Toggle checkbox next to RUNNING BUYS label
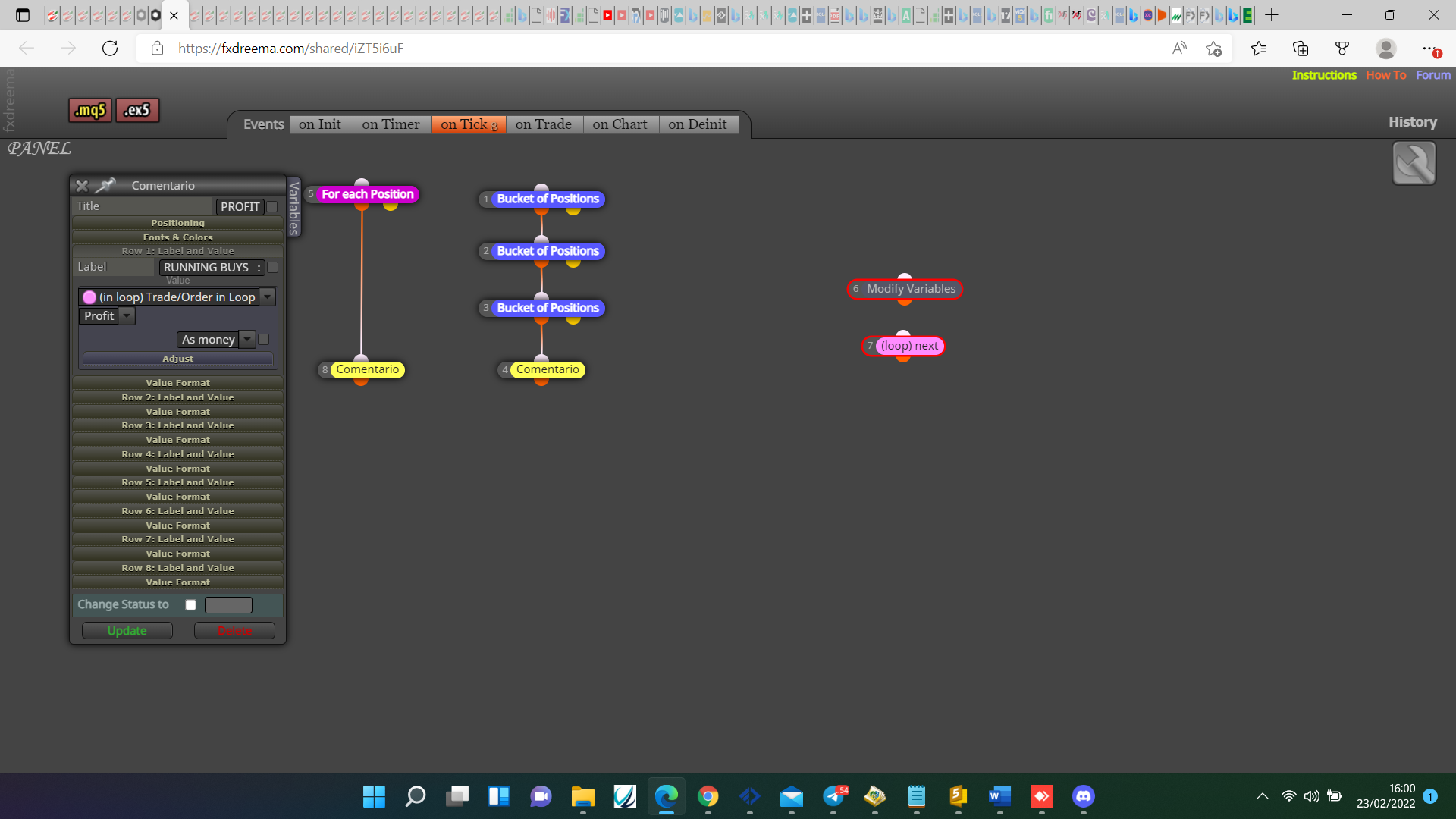Screen dimensions: 1456x819 coord(273,267)
